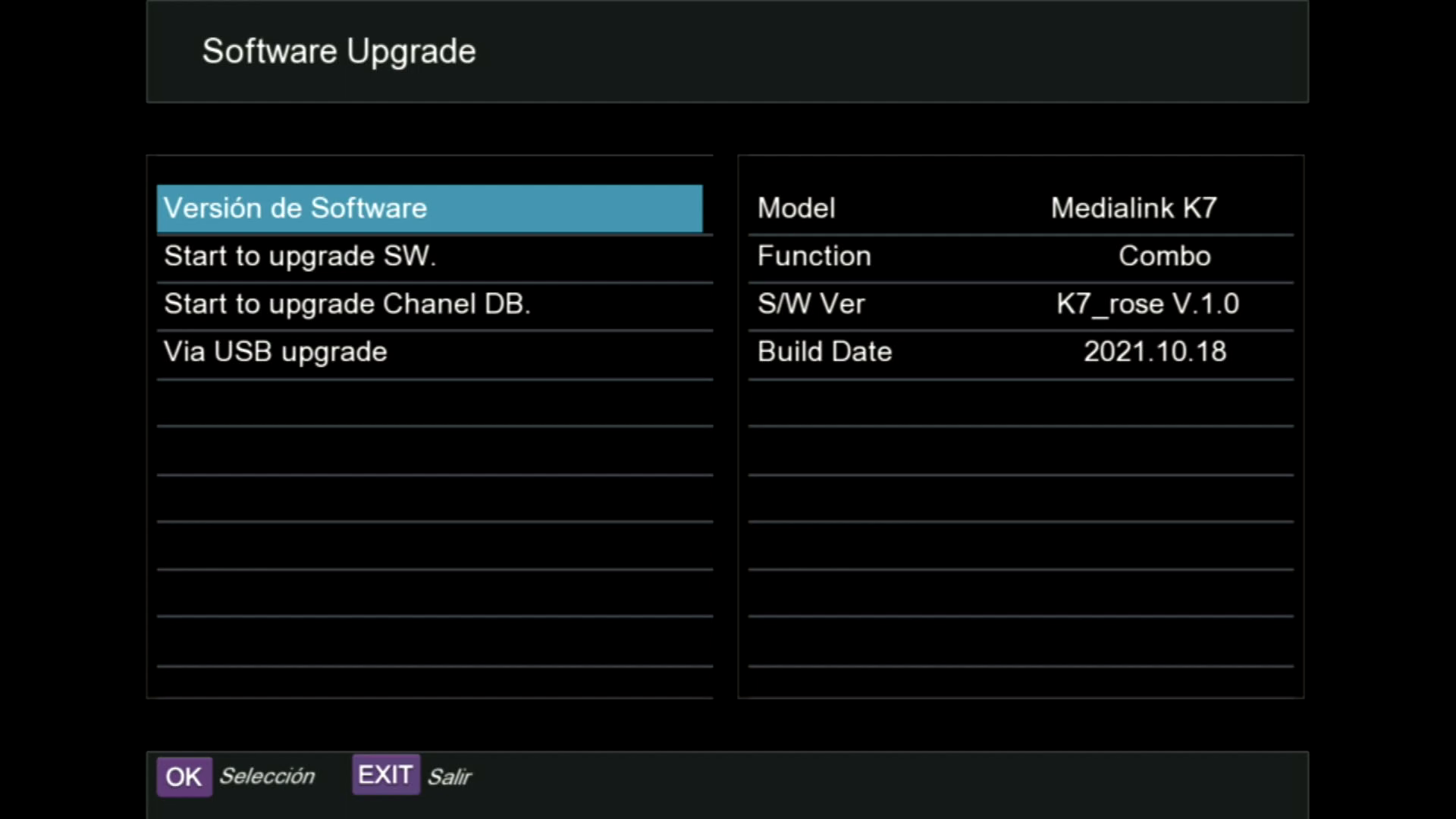Click the K7_rose V.1.0 version value
The image size is (1456, 819).
1147,304
